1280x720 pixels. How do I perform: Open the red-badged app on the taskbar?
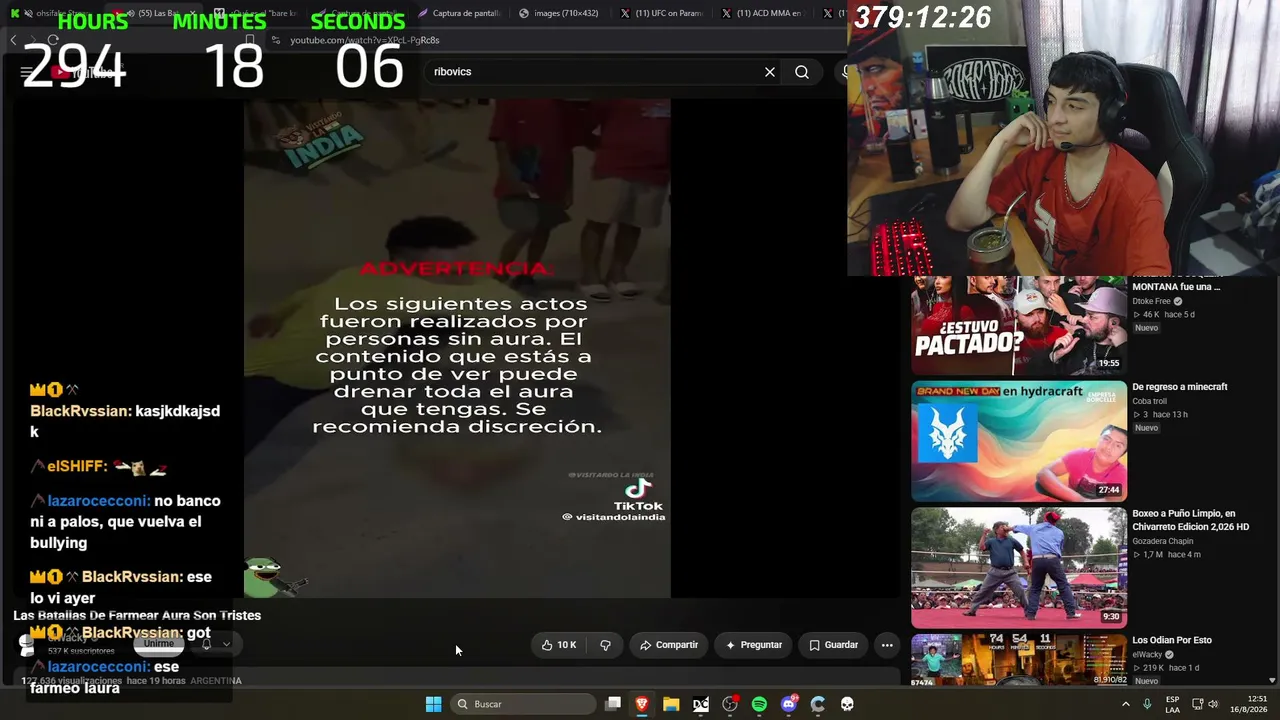click(x=730, y=704)
